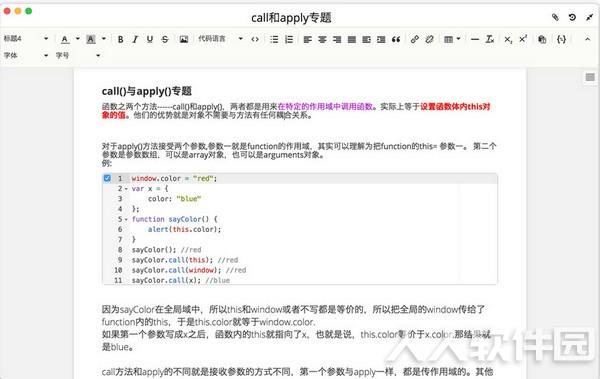Increase the indent level

[x=381, y=39]
